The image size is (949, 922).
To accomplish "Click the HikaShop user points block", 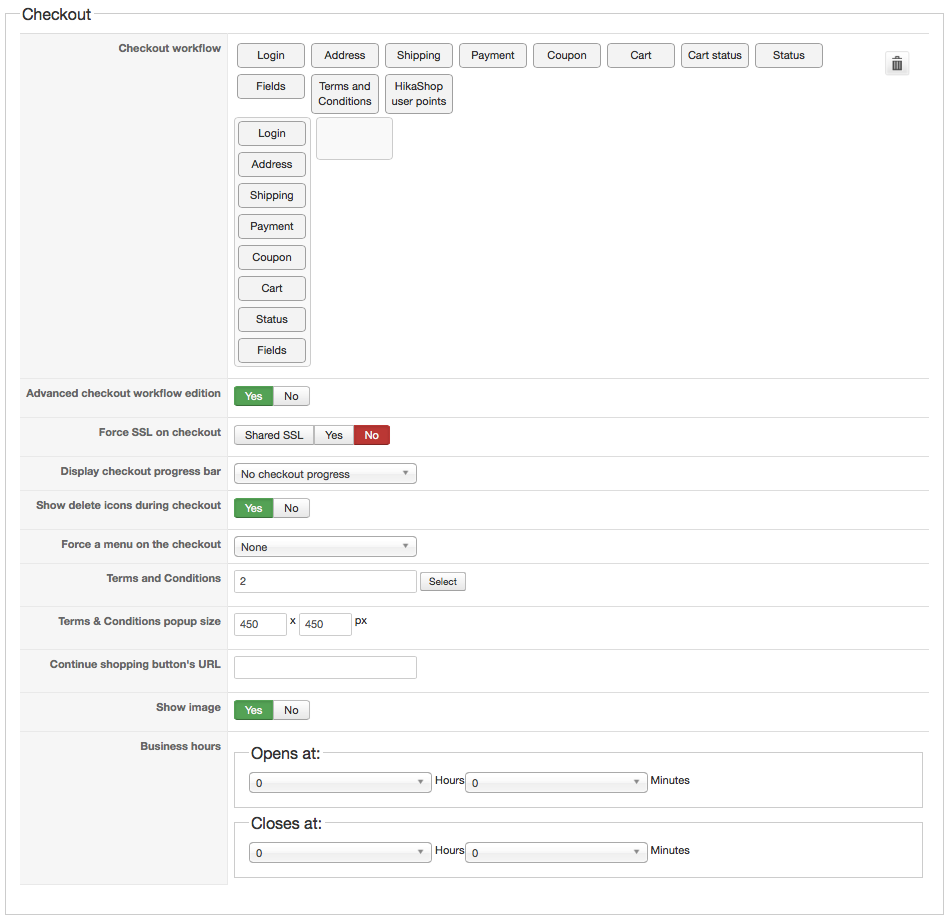I will tap(419, 94).
